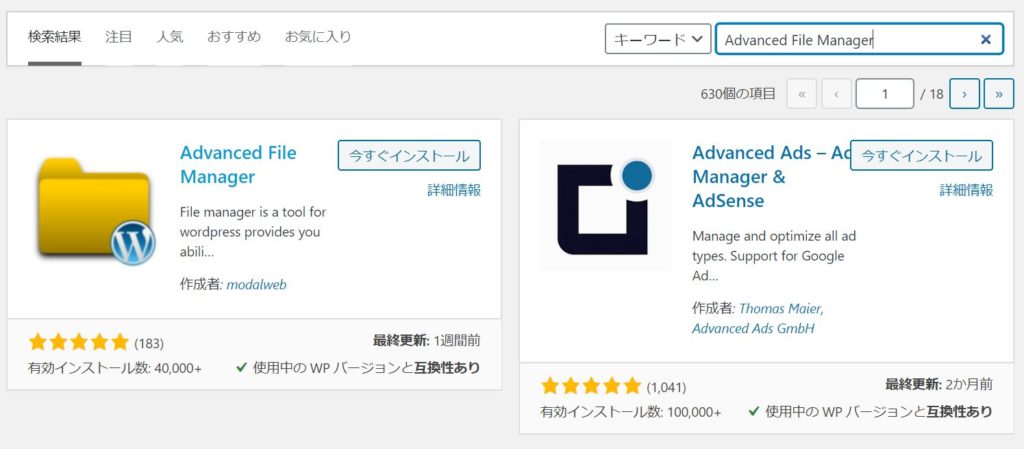Viewport: 1024px width, 449px height.
Task: Click the previous page pagination button
Action: tap(837, 94)
